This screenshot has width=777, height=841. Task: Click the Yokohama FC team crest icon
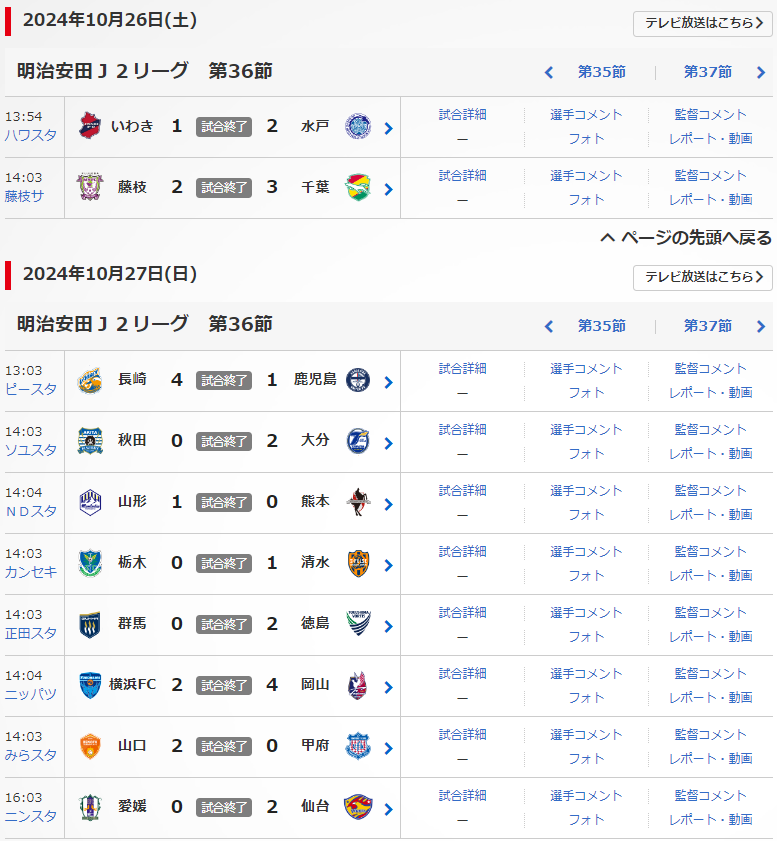pyautogui.click(x=90, y=685)
